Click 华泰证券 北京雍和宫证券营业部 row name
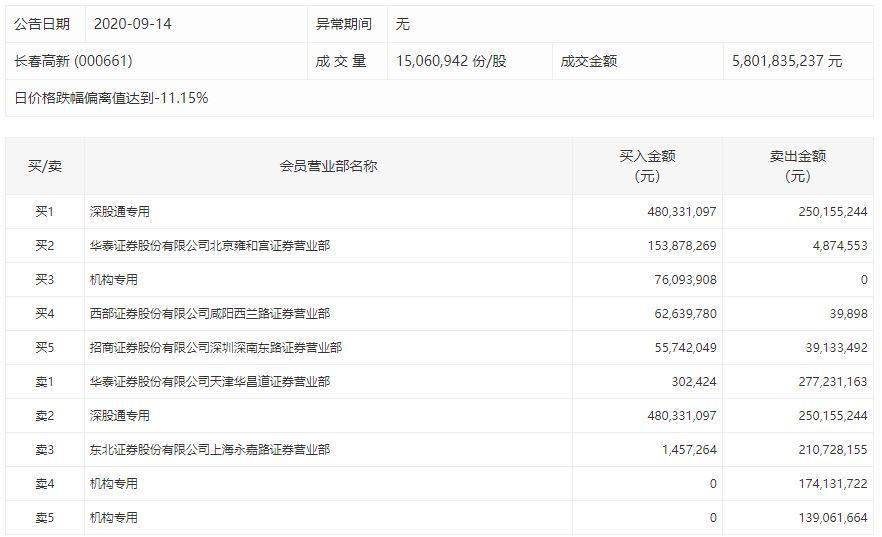This screenshot has width=882, height=537. 210,246
